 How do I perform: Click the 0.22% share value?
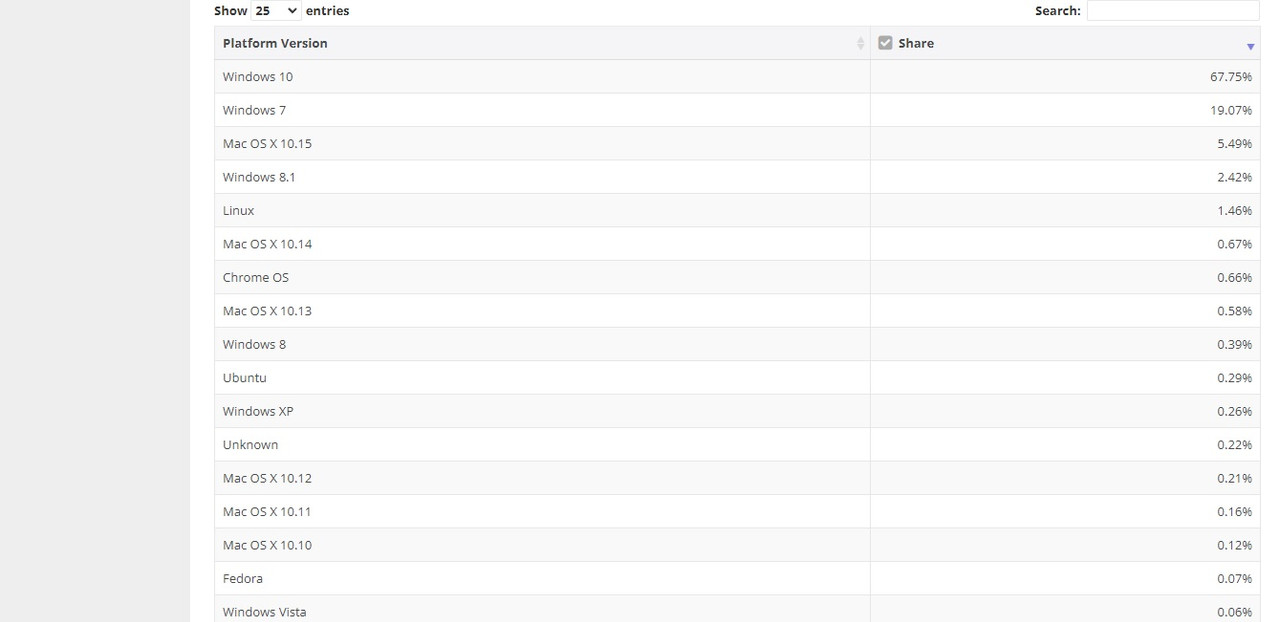pyautogui.click(x=1235, y=445)
